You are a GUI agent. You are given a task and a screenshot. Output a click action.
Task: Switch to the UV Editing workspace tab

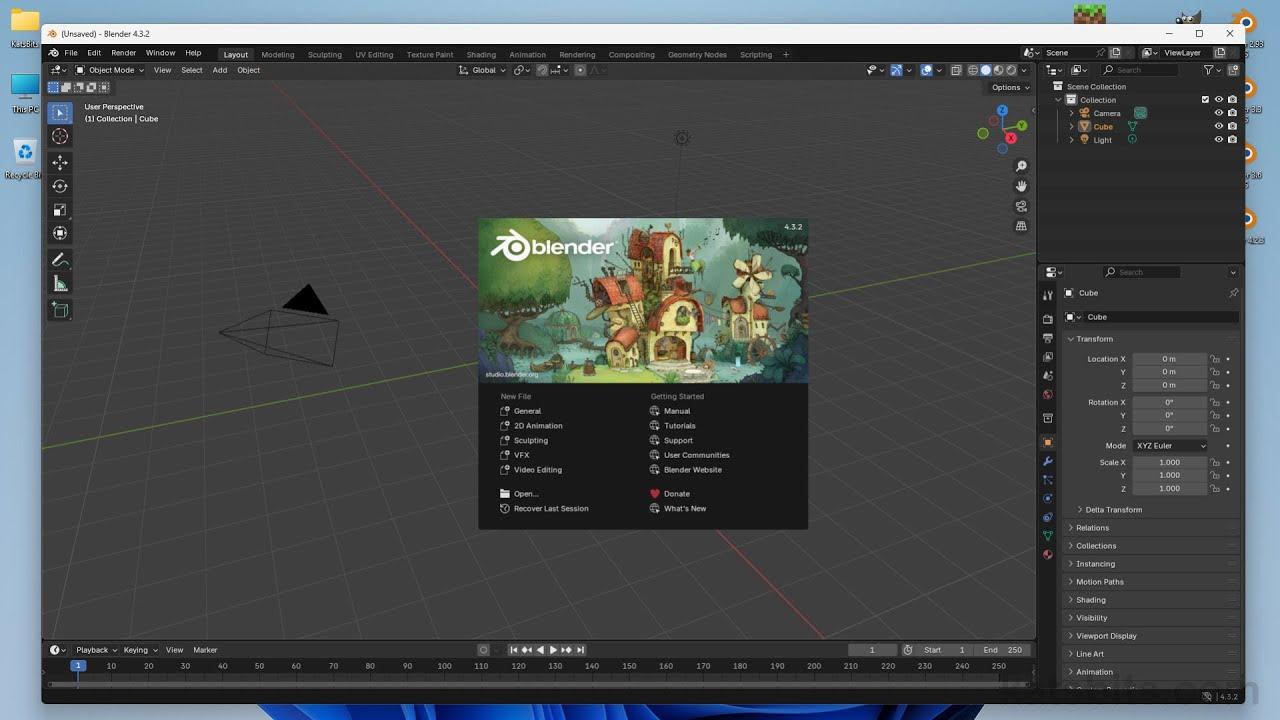pyautogui.click(x=374, y=54)
